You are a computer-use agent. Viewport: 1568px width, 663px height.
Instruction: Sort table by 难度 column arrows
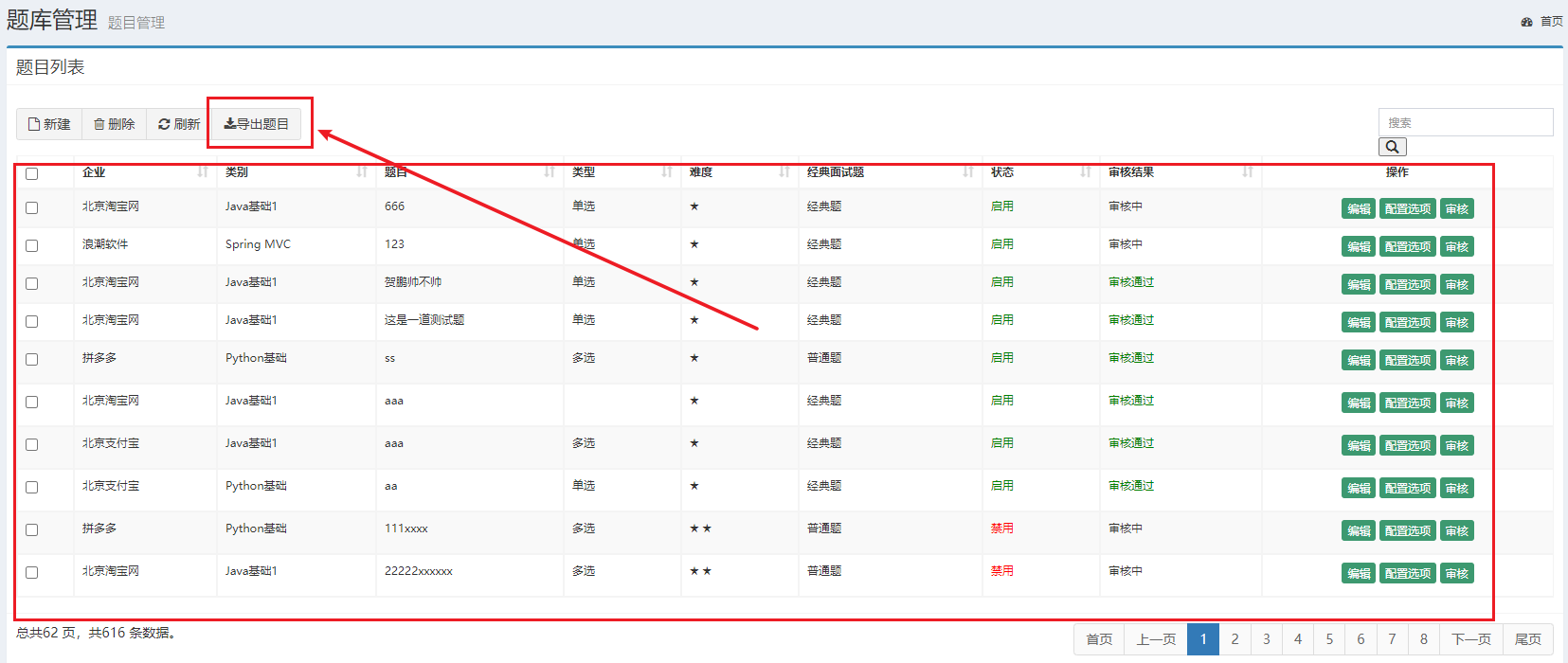pyautogui.click(x=784, y=171)
